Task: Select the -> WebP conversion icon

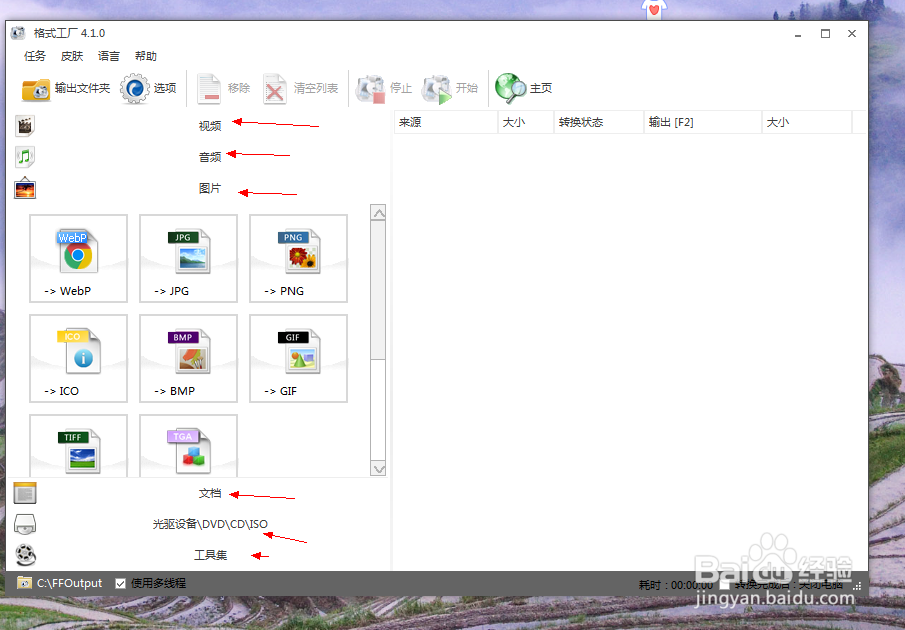Action: [x=78, y=258]
